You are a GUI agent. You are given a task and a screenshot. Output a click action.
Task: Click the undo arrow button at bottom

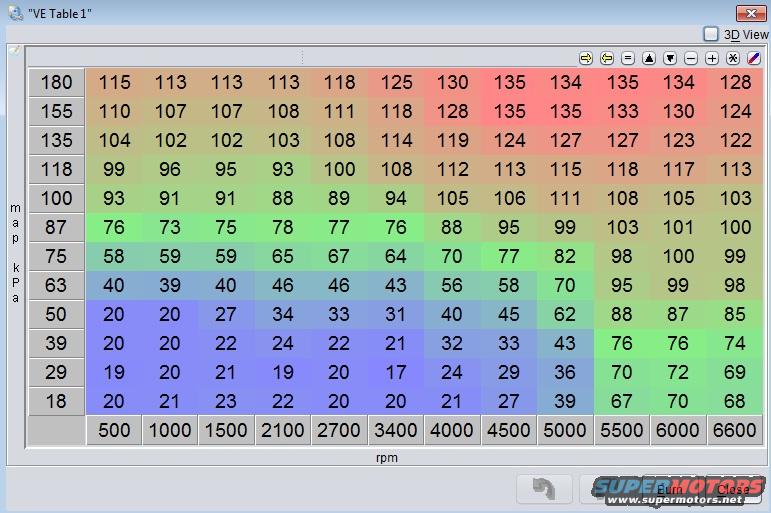(544, 489)
